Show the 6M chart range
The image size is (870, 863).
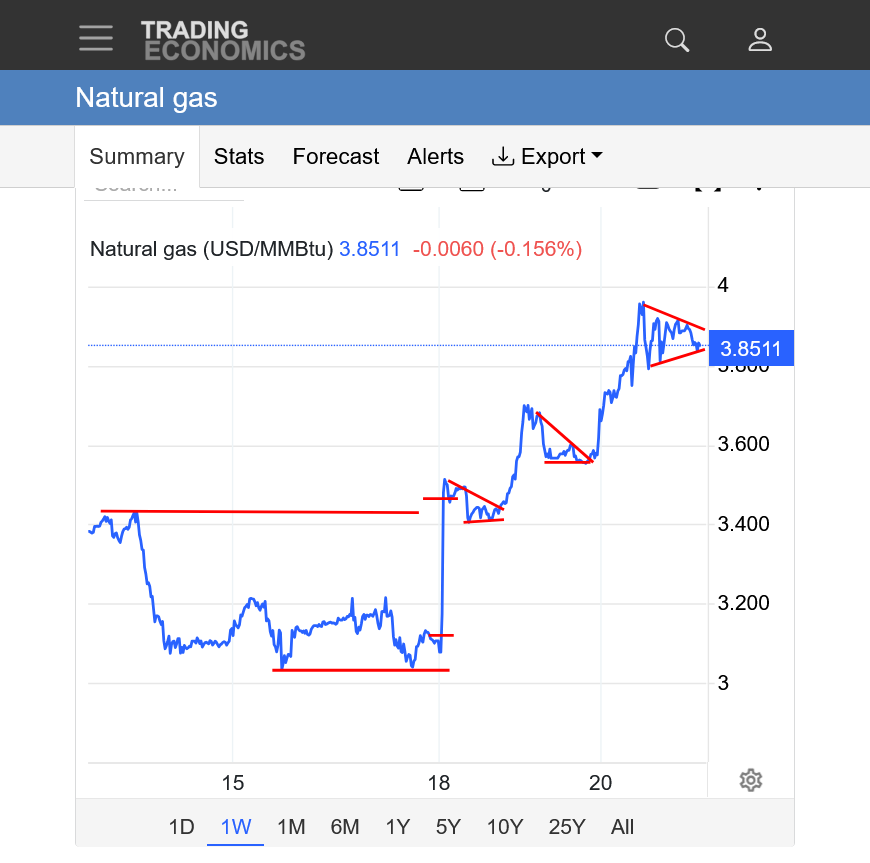345,827
